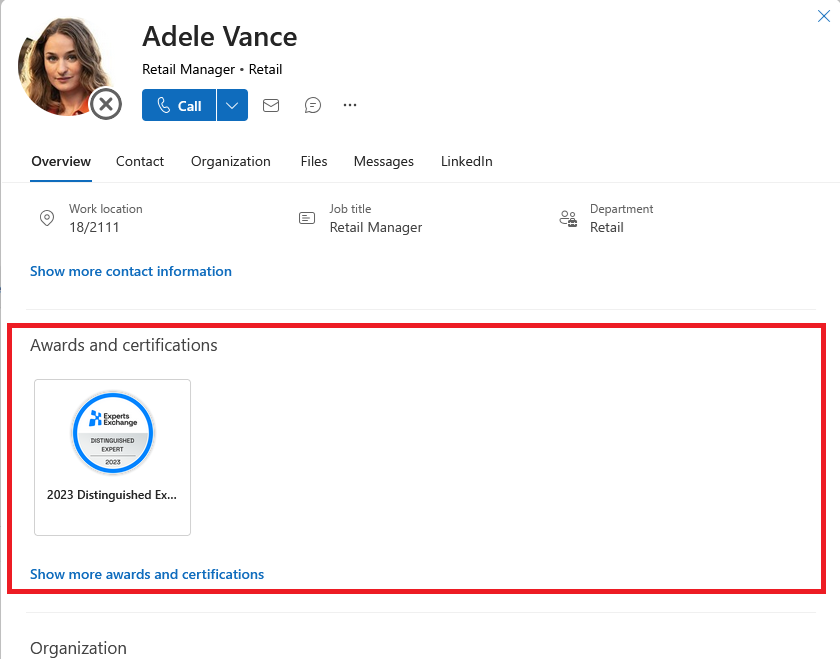This screenshot has height=659, width=840.
Task: Open the more options ellipsis menu
Action: click(350, 105)
